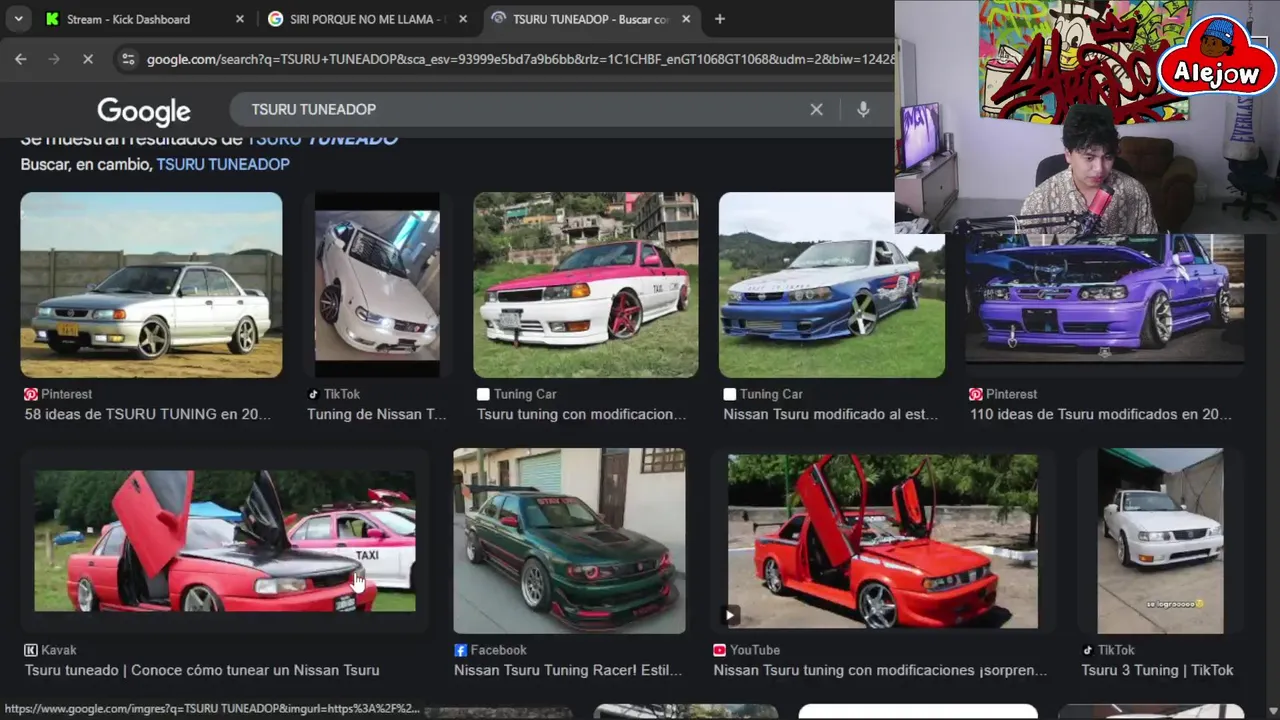1280x720 pixels.
Task: Clear the search query with X
Action: [x=817, y=110]
